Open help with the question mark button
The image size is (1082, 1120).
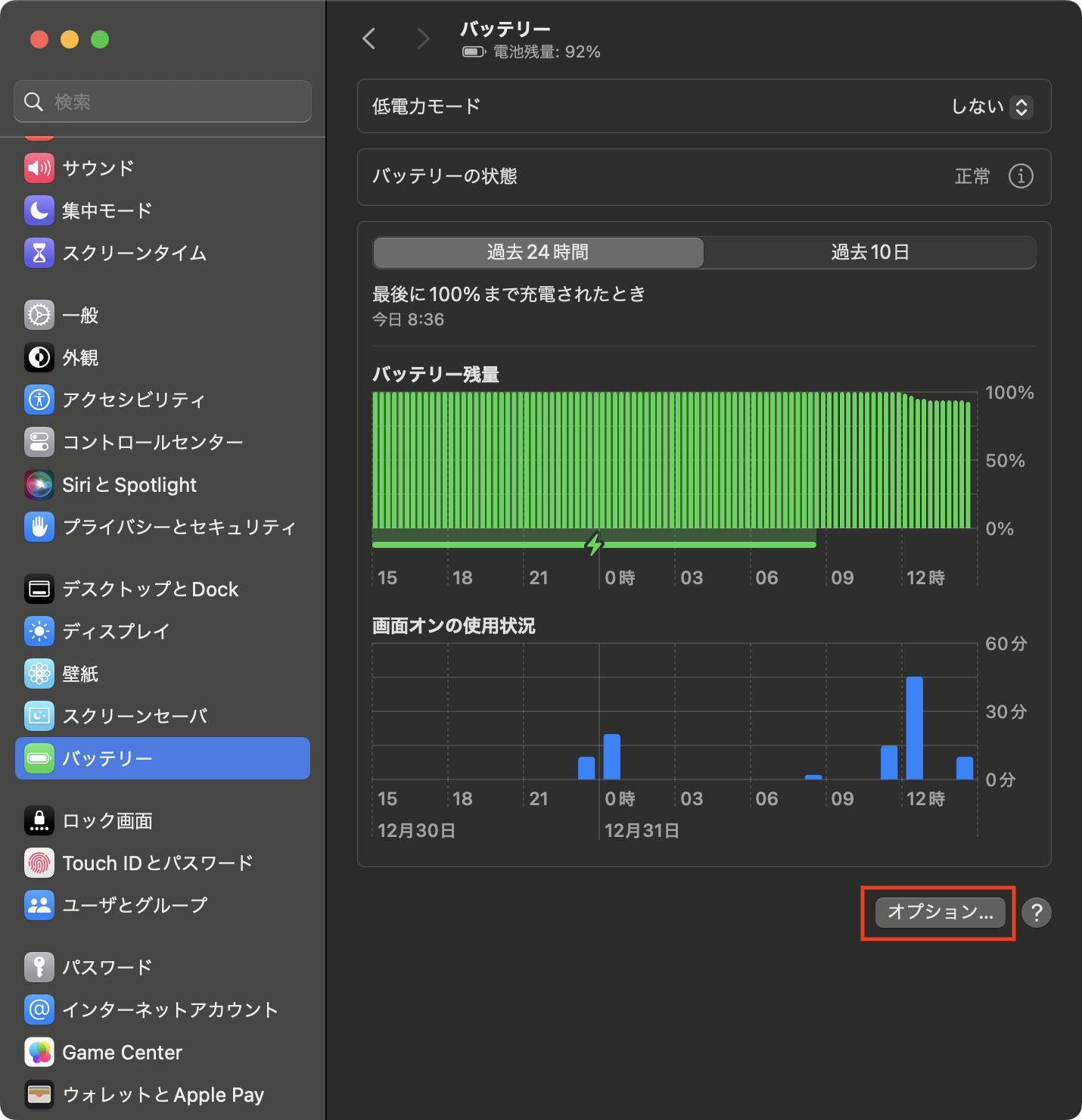click(1036, 913)
